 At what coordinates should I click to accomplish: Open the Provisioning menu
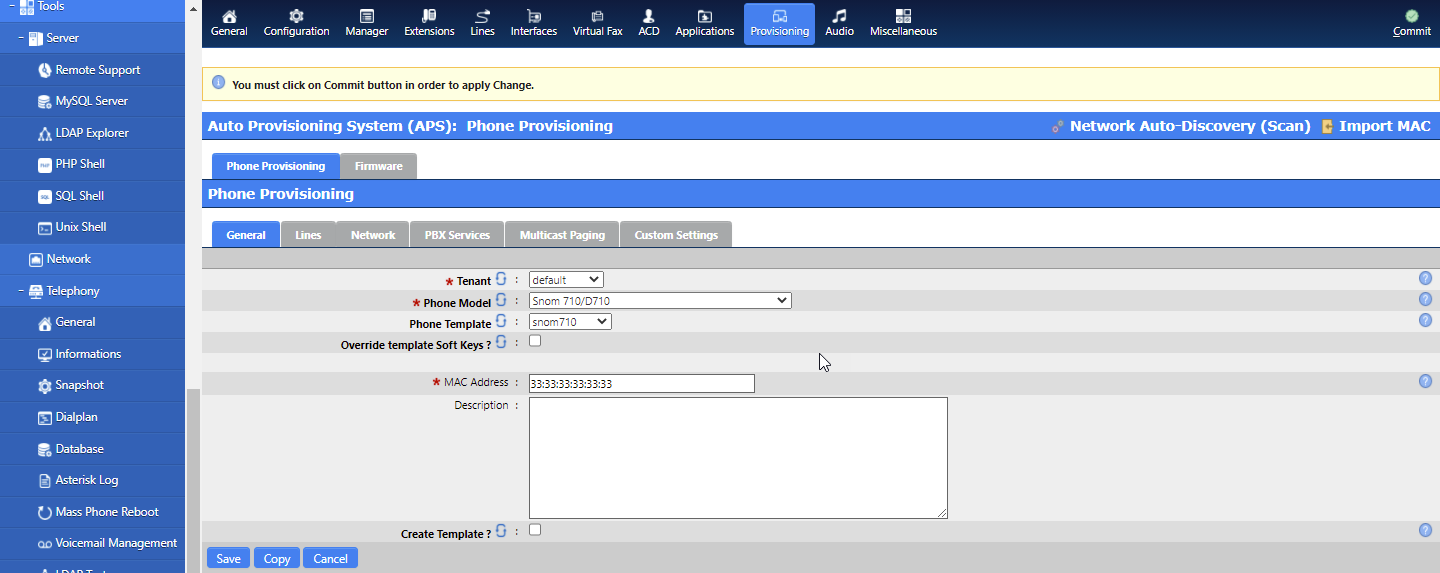[x=779, y=23]
